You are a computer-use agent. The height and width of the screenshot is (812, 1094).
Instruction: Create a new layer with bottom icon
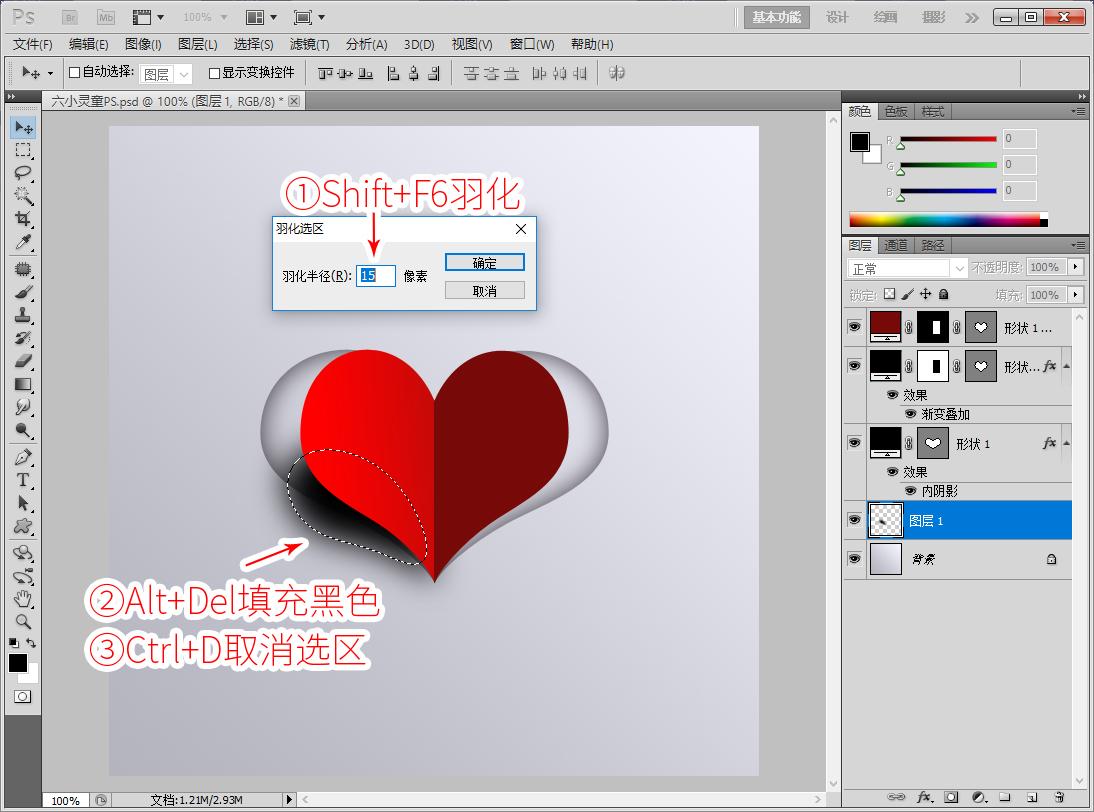(1032, 797)
